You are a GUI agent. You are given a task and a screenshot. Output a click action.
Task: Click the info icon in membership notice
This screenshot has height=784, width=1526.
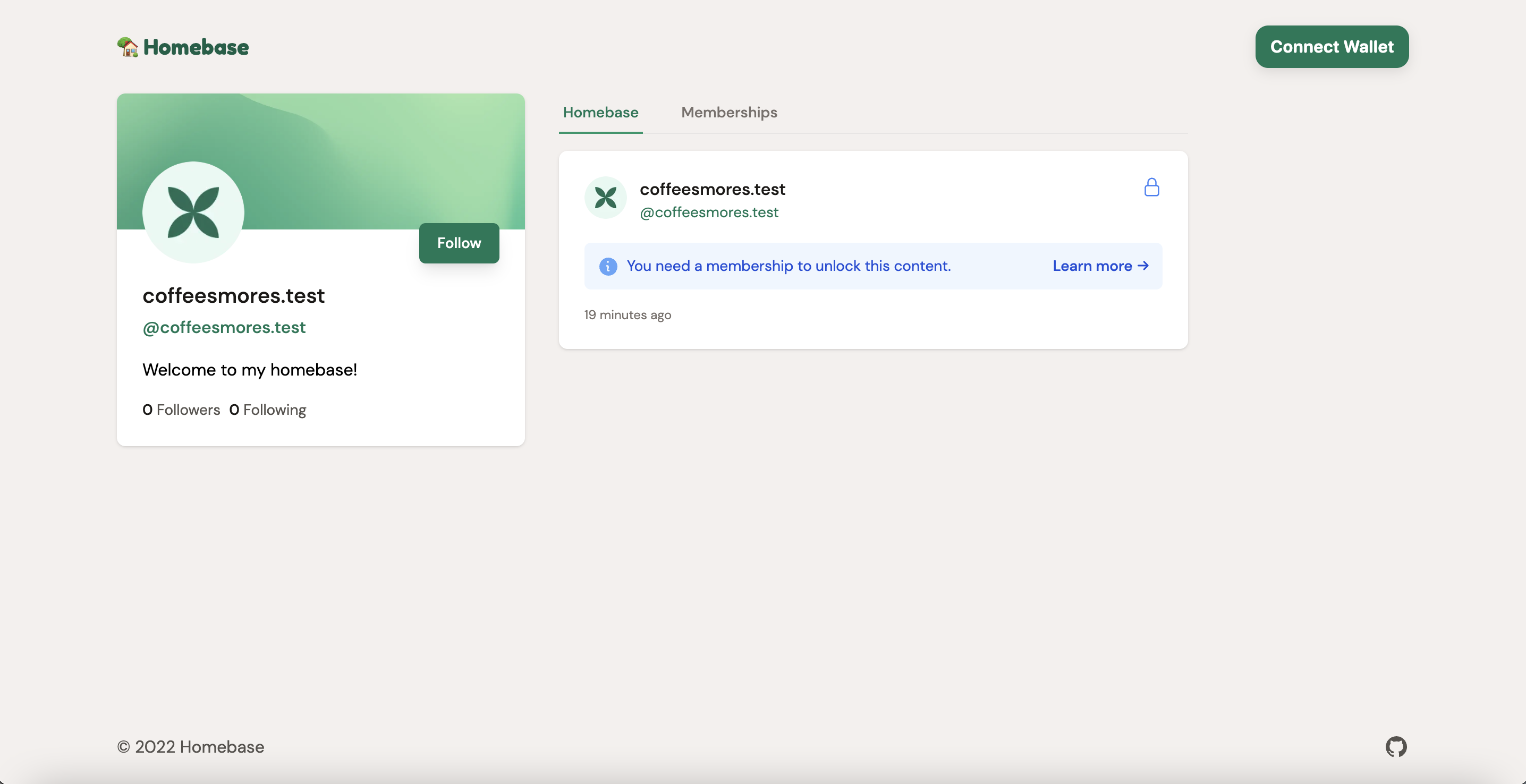click(x=608, y=267)
